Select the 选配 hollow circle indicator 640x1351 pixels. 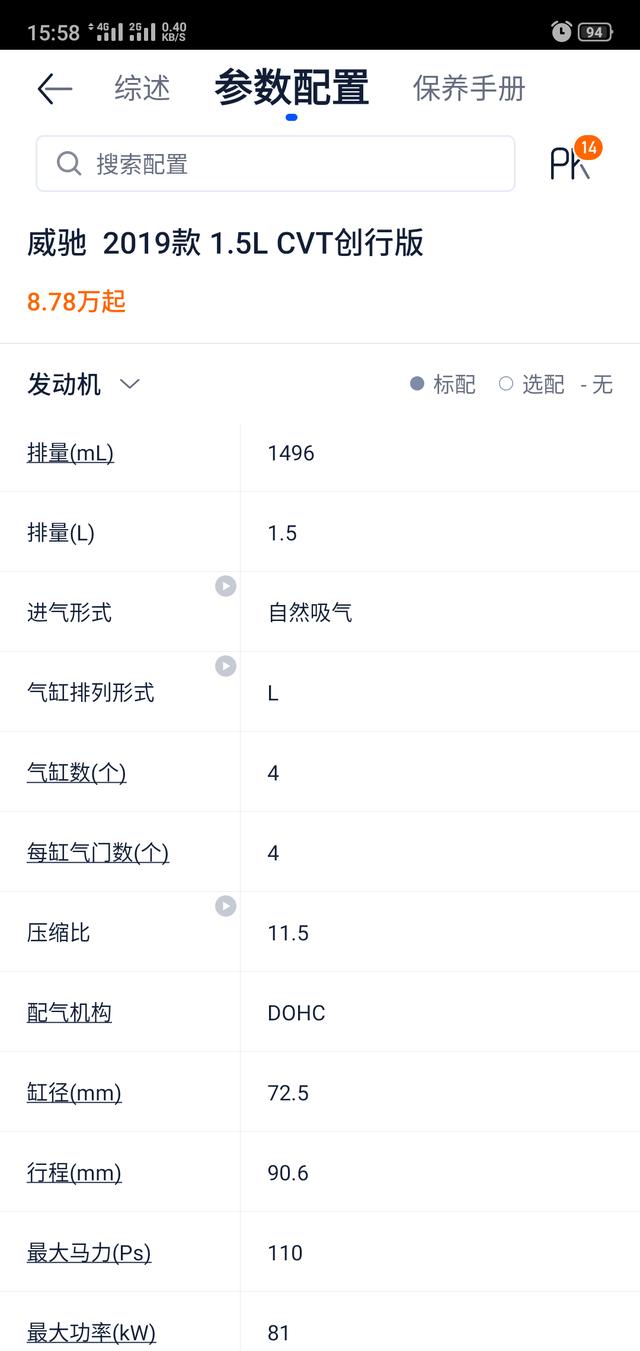point(506,384)
